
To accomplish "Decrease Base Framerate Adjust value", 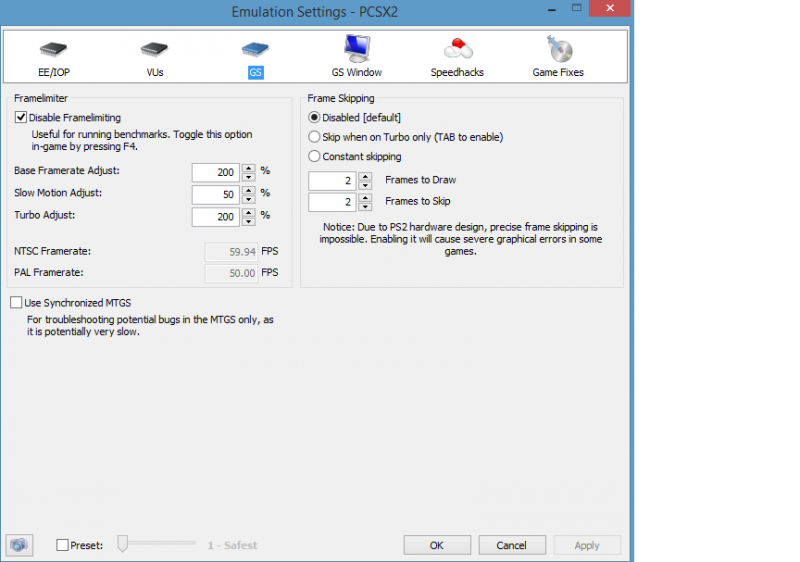I will (x=248, y=177).
